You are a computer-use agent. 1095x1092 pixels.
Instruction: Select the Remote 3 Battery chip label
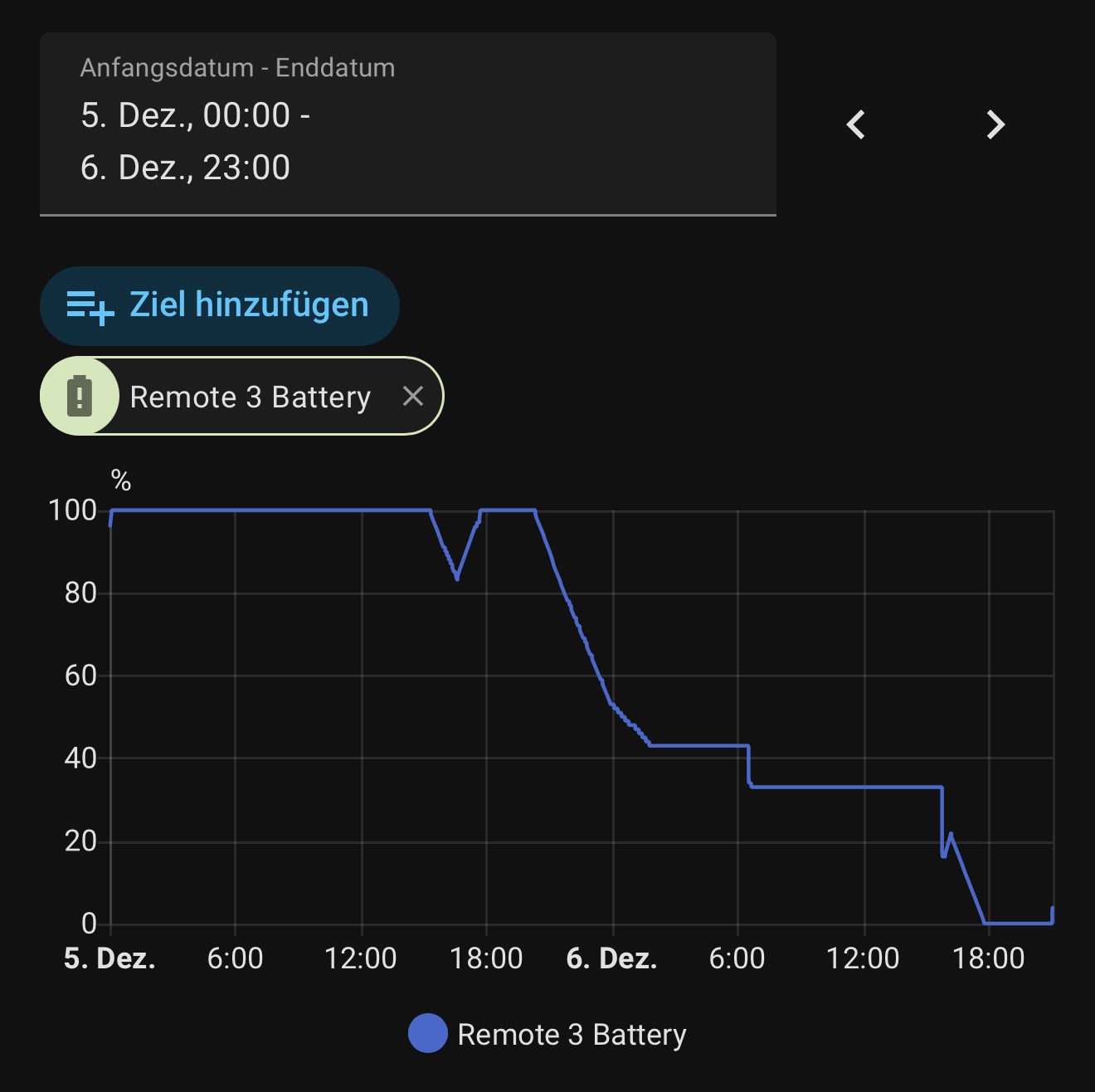coord(250,397)
